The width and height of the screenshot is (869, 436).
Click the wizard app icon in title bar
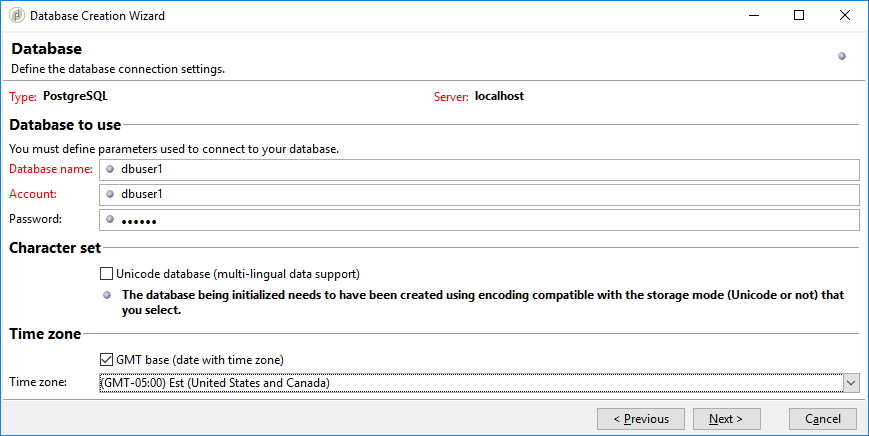(x=16, y=16)
